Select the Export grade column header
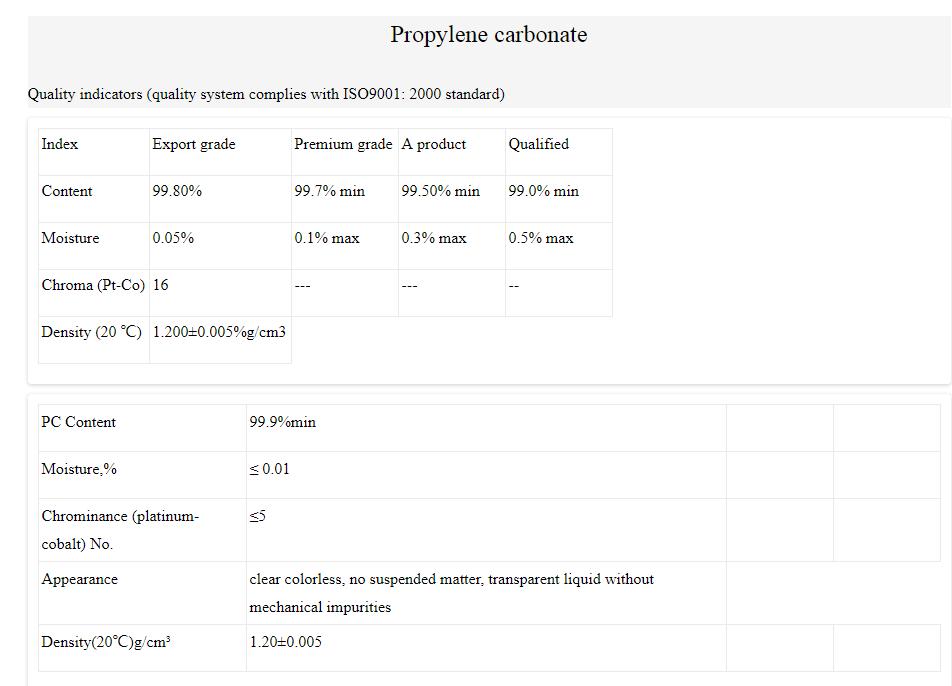This screenshot has height=686, width=952. 194,144
